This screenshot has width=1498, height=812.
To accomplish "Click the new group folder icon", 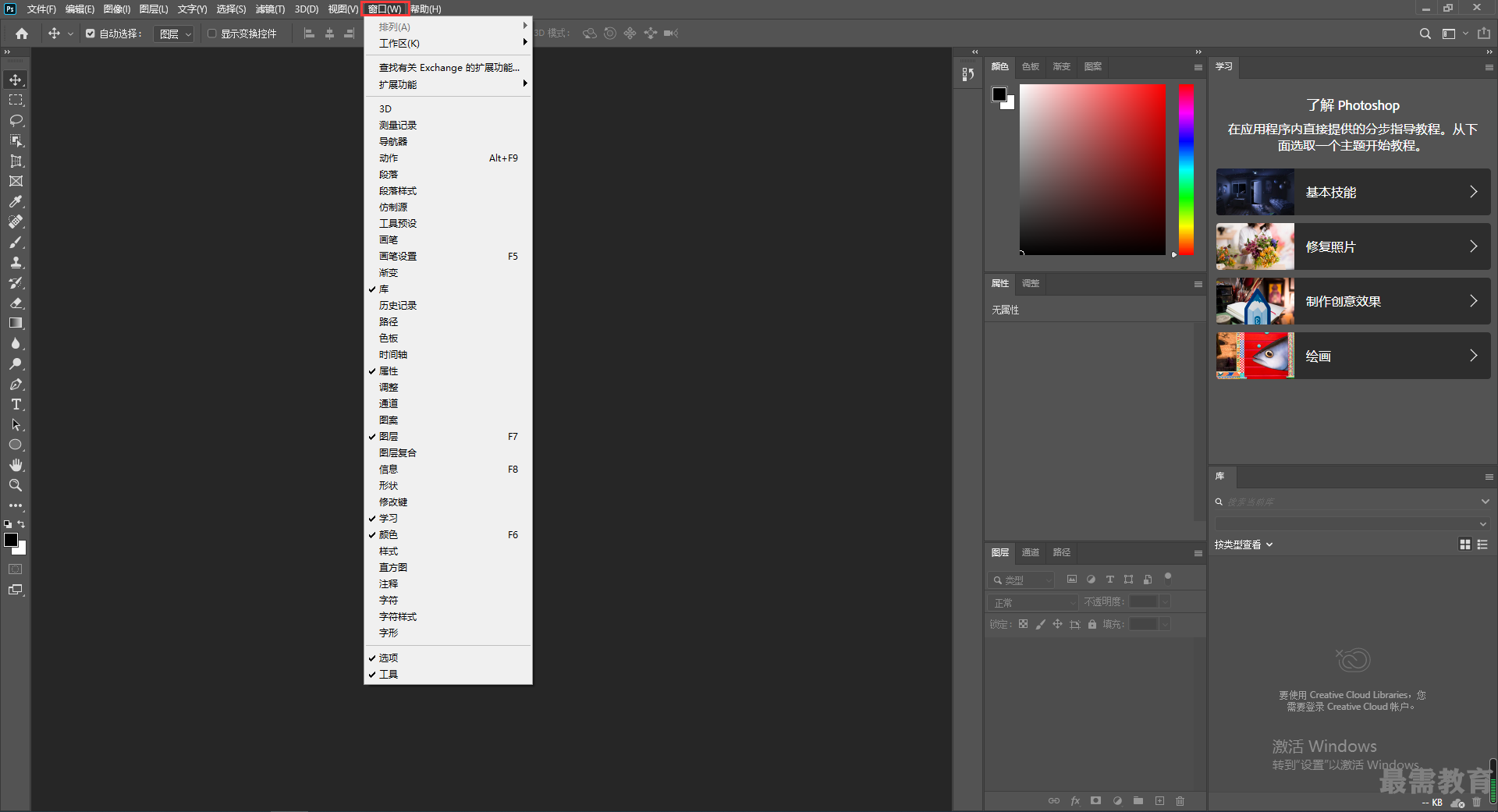I will (x=1138, y=801).
